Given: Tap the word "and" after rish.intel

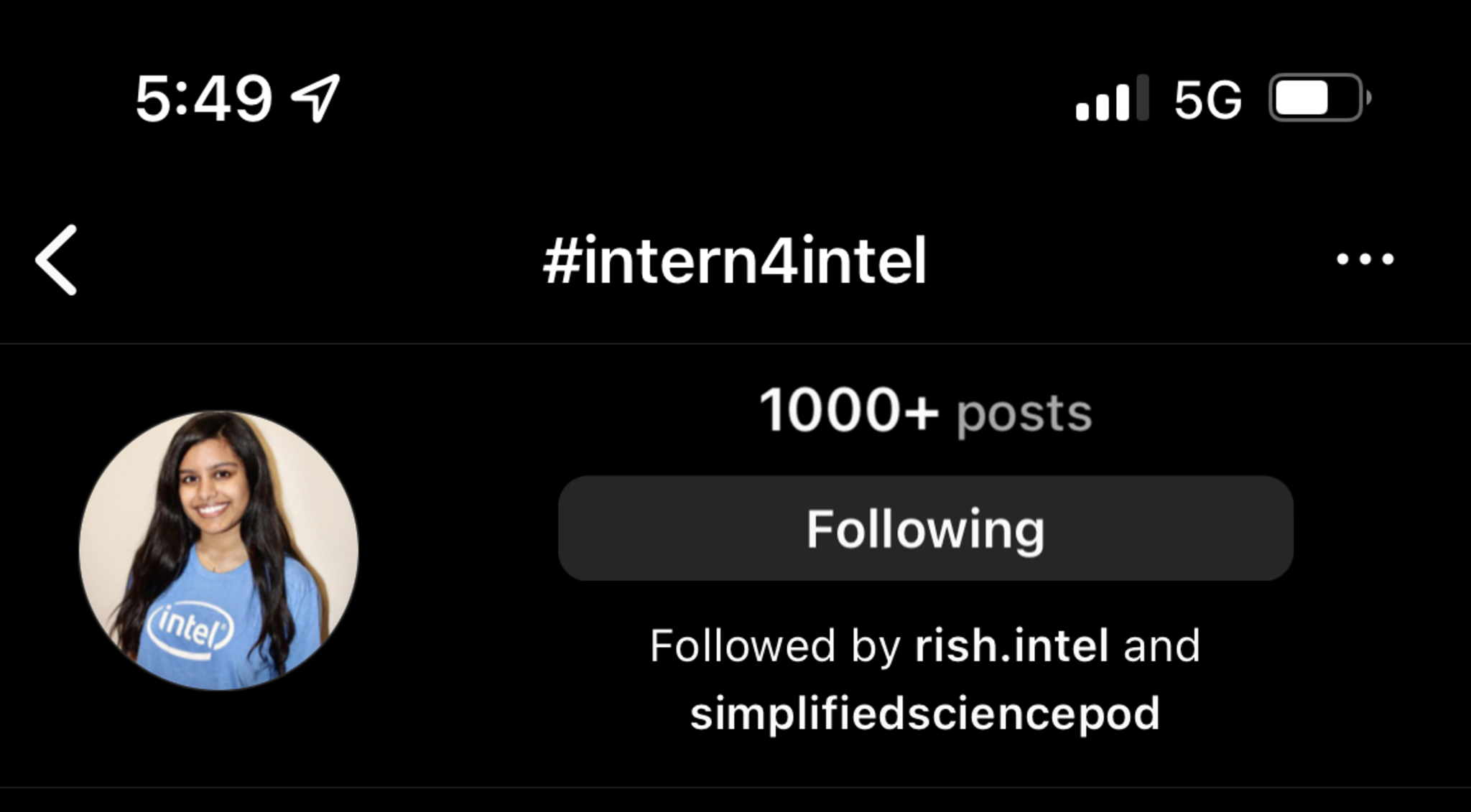Looking at the screenshot, I should (x=1161, y=645).
